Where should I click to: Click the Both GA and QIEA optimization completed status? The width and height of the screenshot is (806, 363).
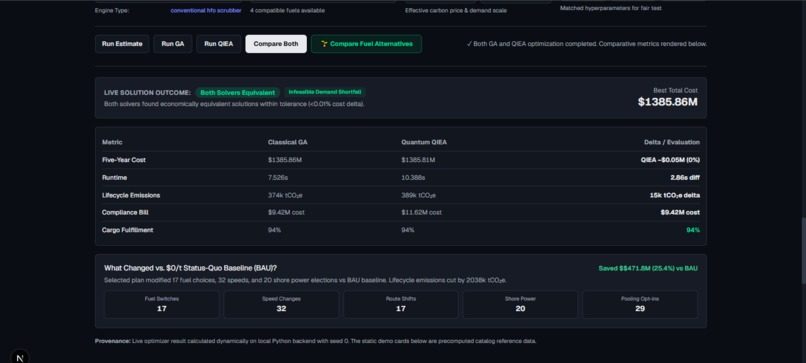[587, 44]
